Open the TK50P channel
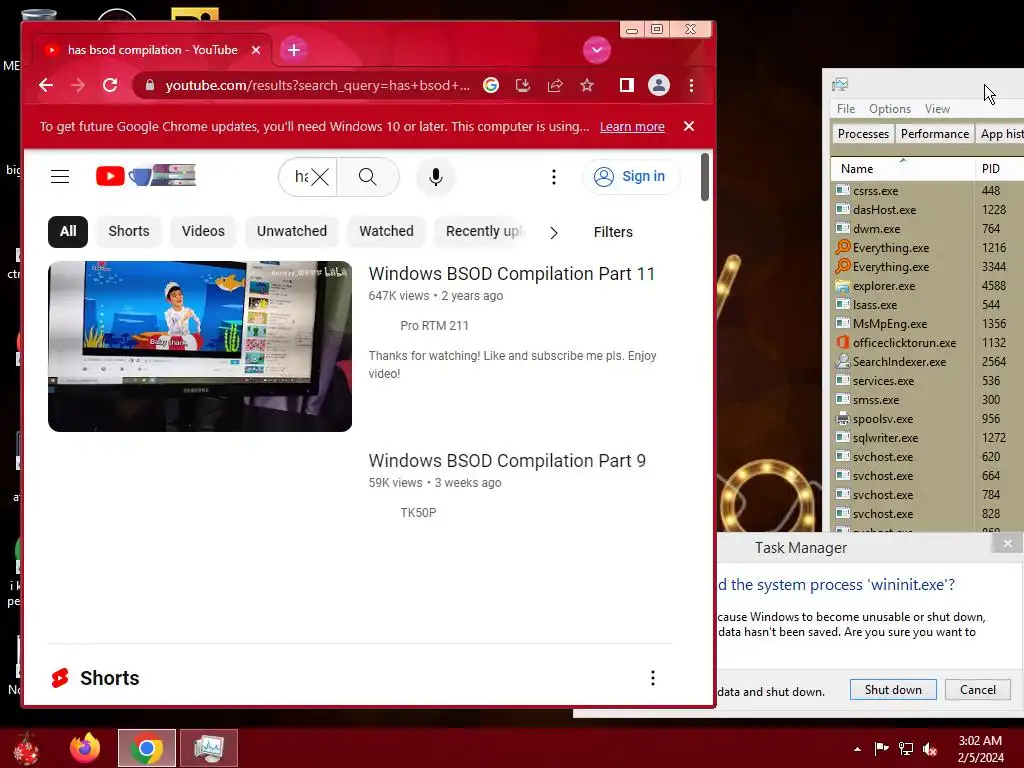Image resolution: width=1024 pixels, height=768 pixels. [418, 513]
